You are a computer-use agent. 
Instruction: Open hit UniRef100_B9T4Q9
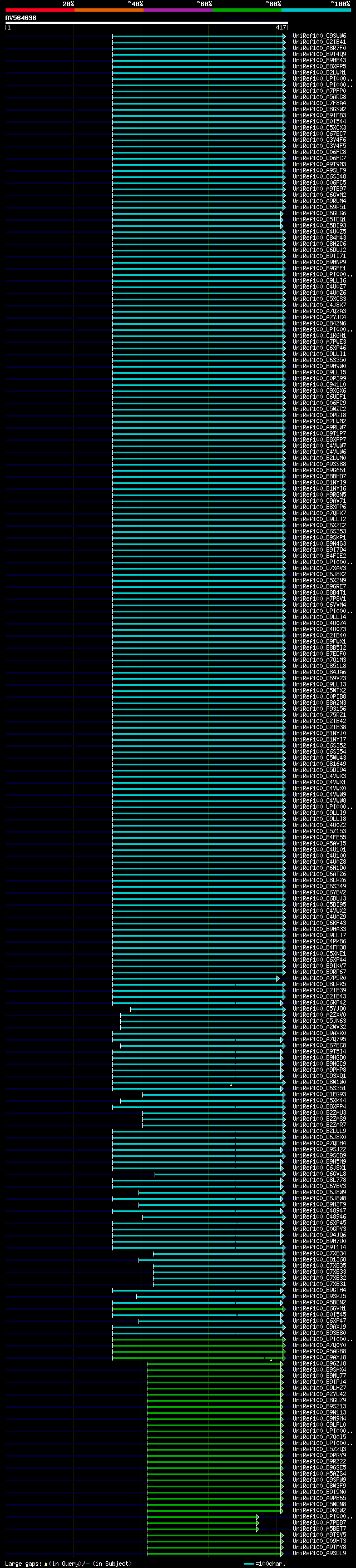click(319, 54)
